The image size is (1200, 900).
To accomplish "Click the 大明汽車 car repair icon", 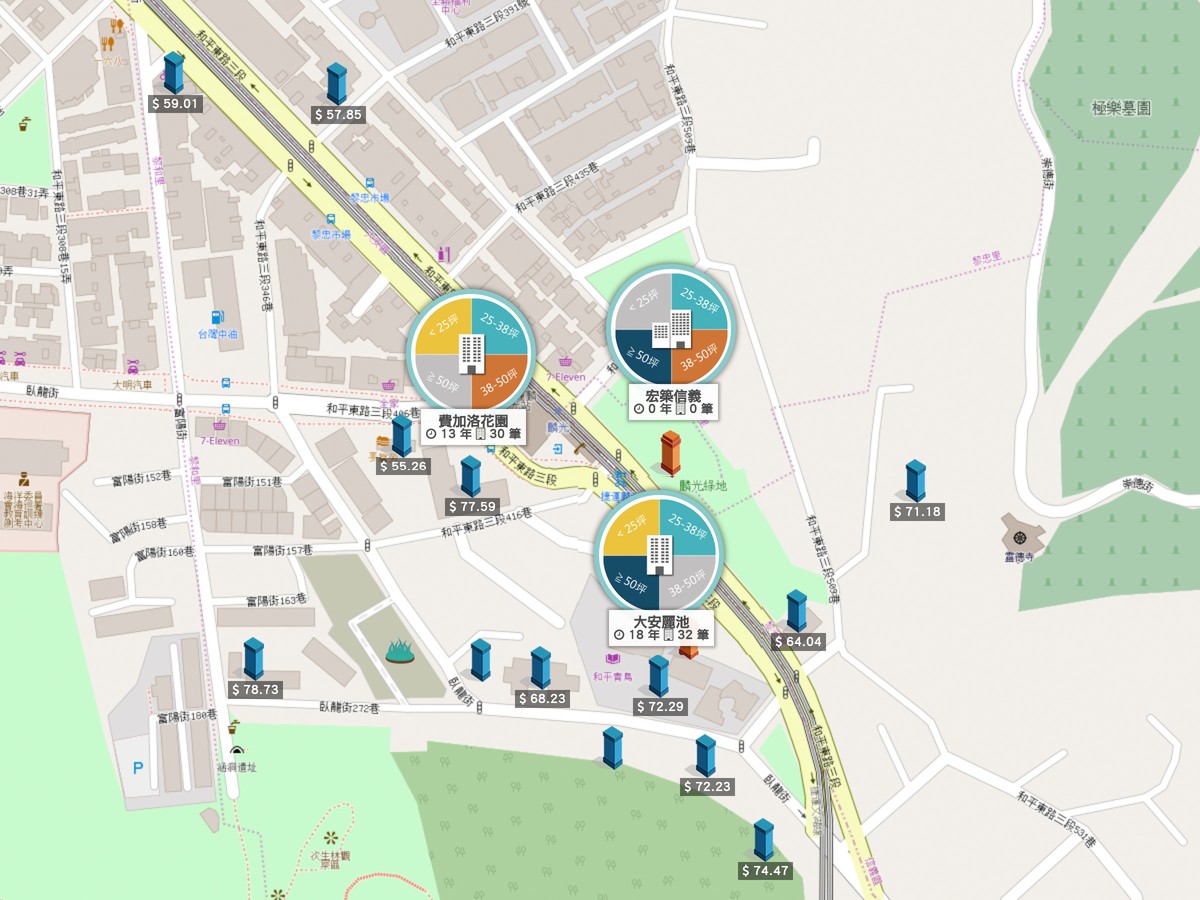I will point(132,366).
